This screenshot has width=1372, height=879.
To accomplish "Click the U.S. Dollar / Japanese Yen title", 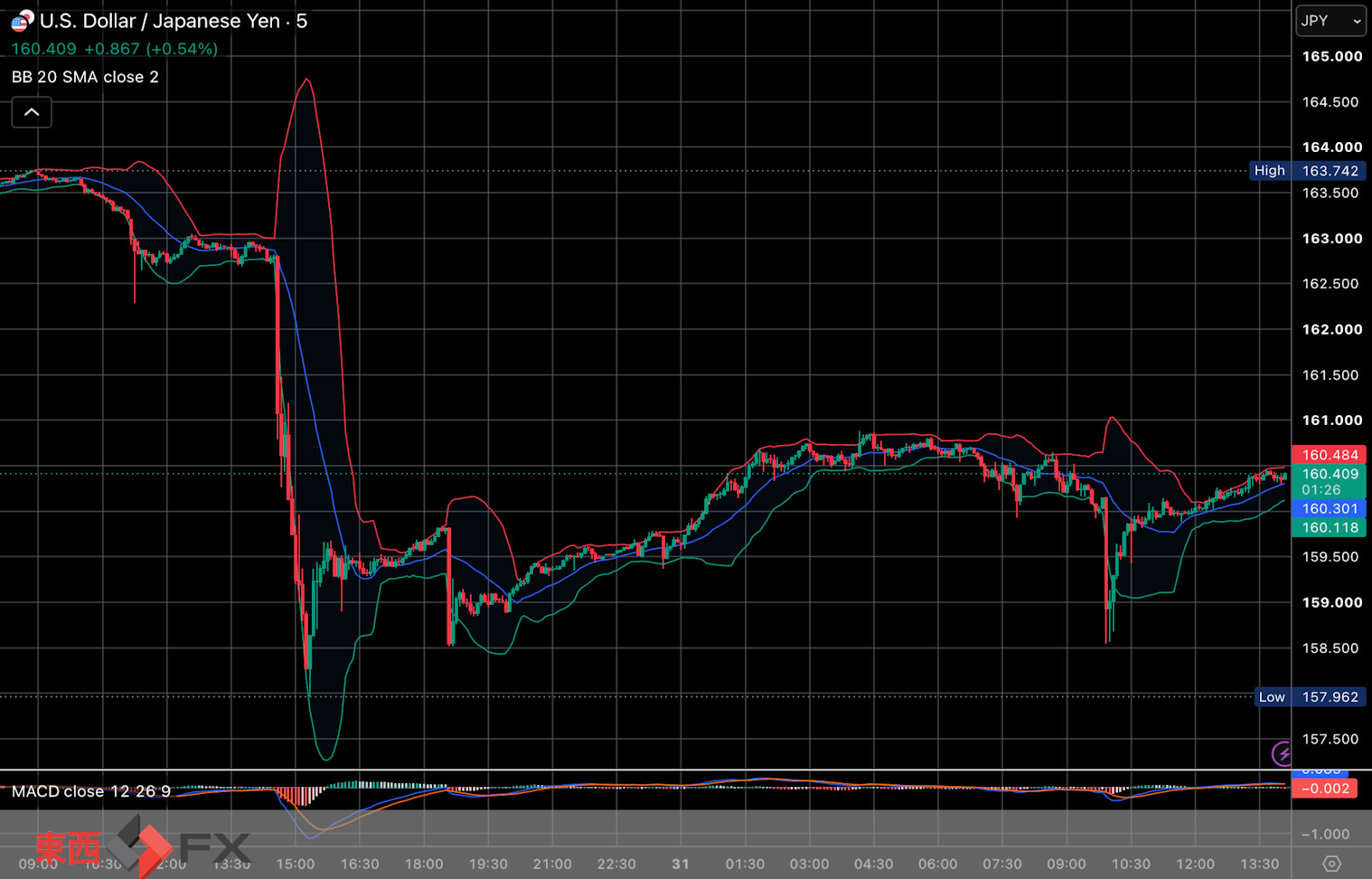I will 159,21.
